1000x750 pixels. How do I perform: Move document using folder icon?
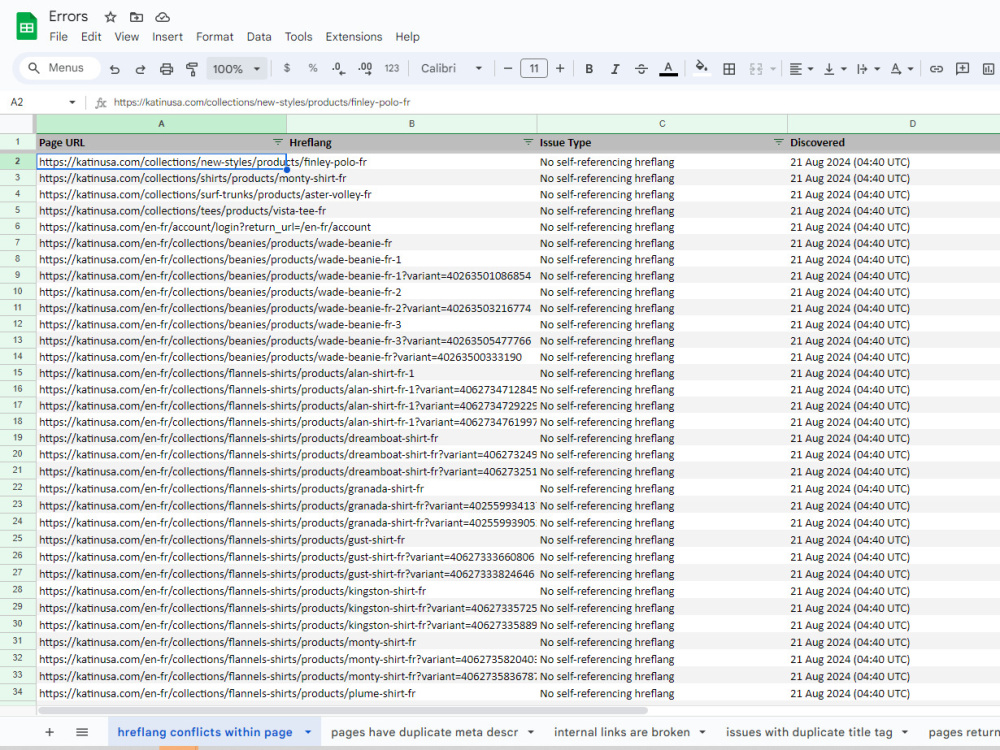point(136,17)
